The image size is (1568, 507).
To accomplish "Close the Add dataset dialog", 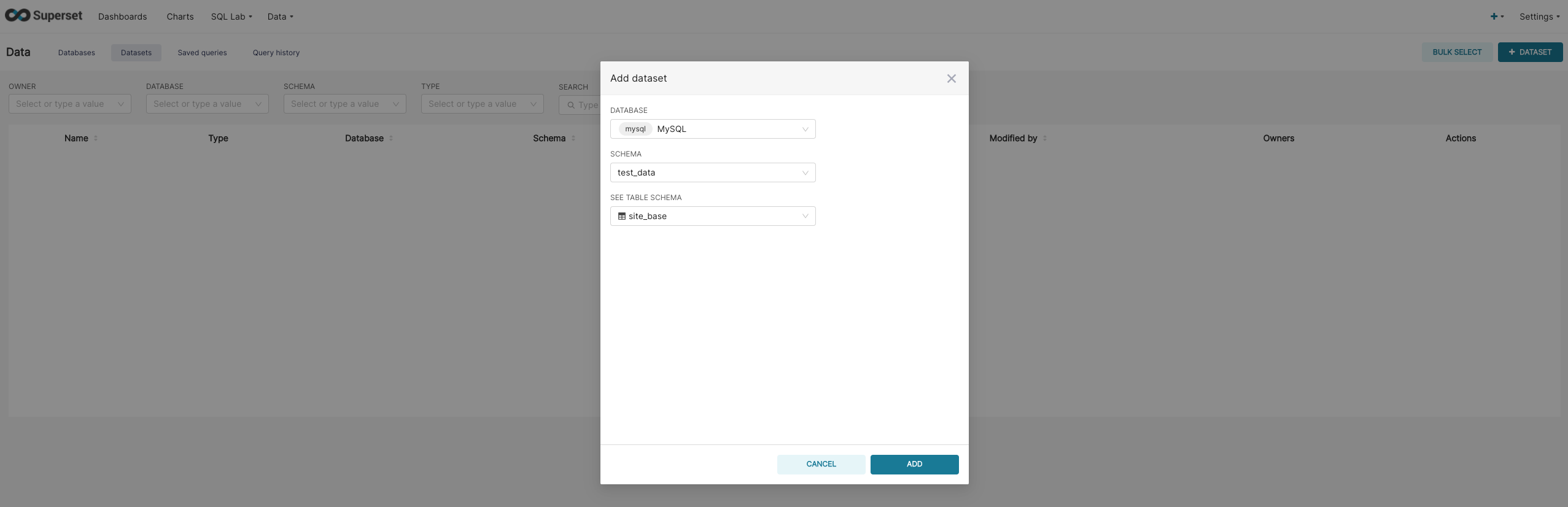I will (951, 79).
